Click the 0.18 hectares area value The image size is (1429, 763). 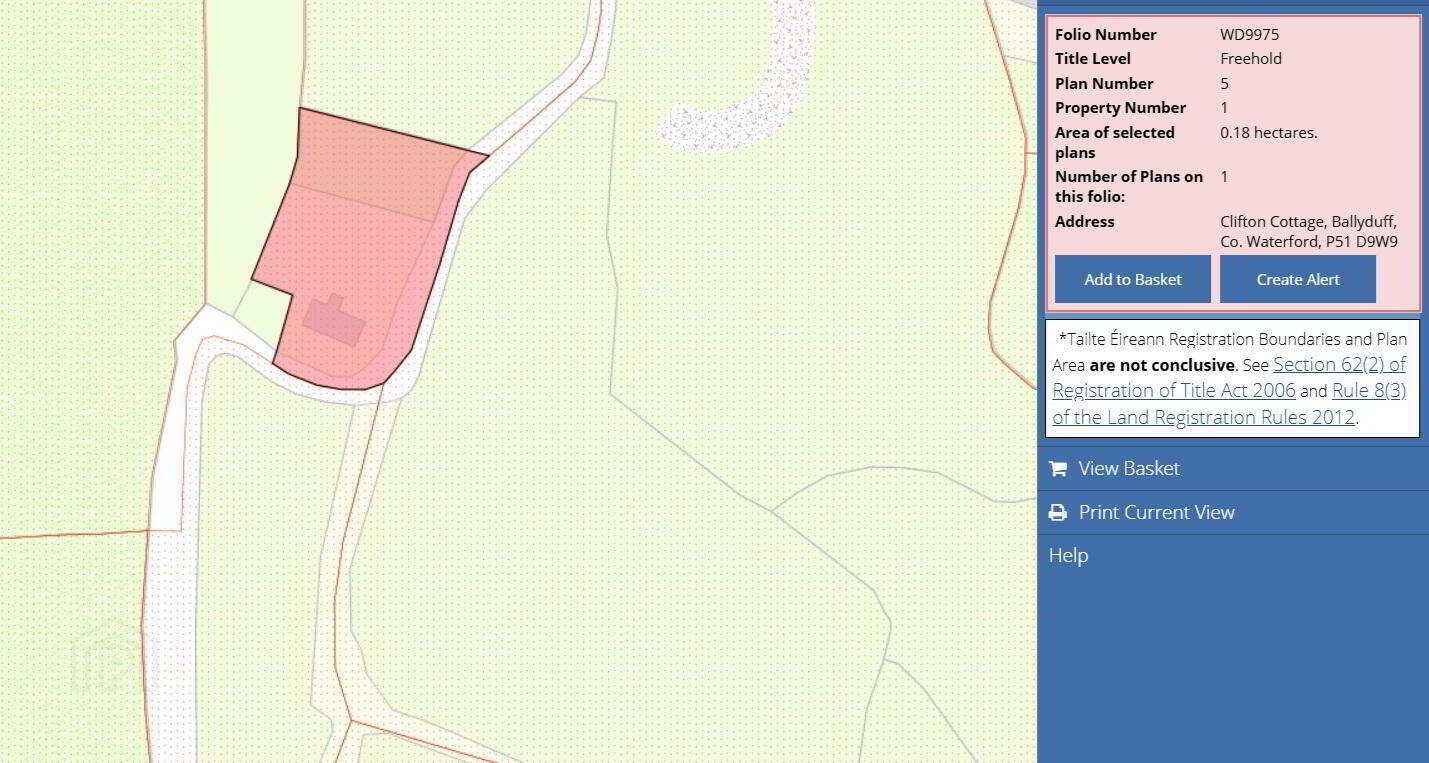pos(1268,132)
